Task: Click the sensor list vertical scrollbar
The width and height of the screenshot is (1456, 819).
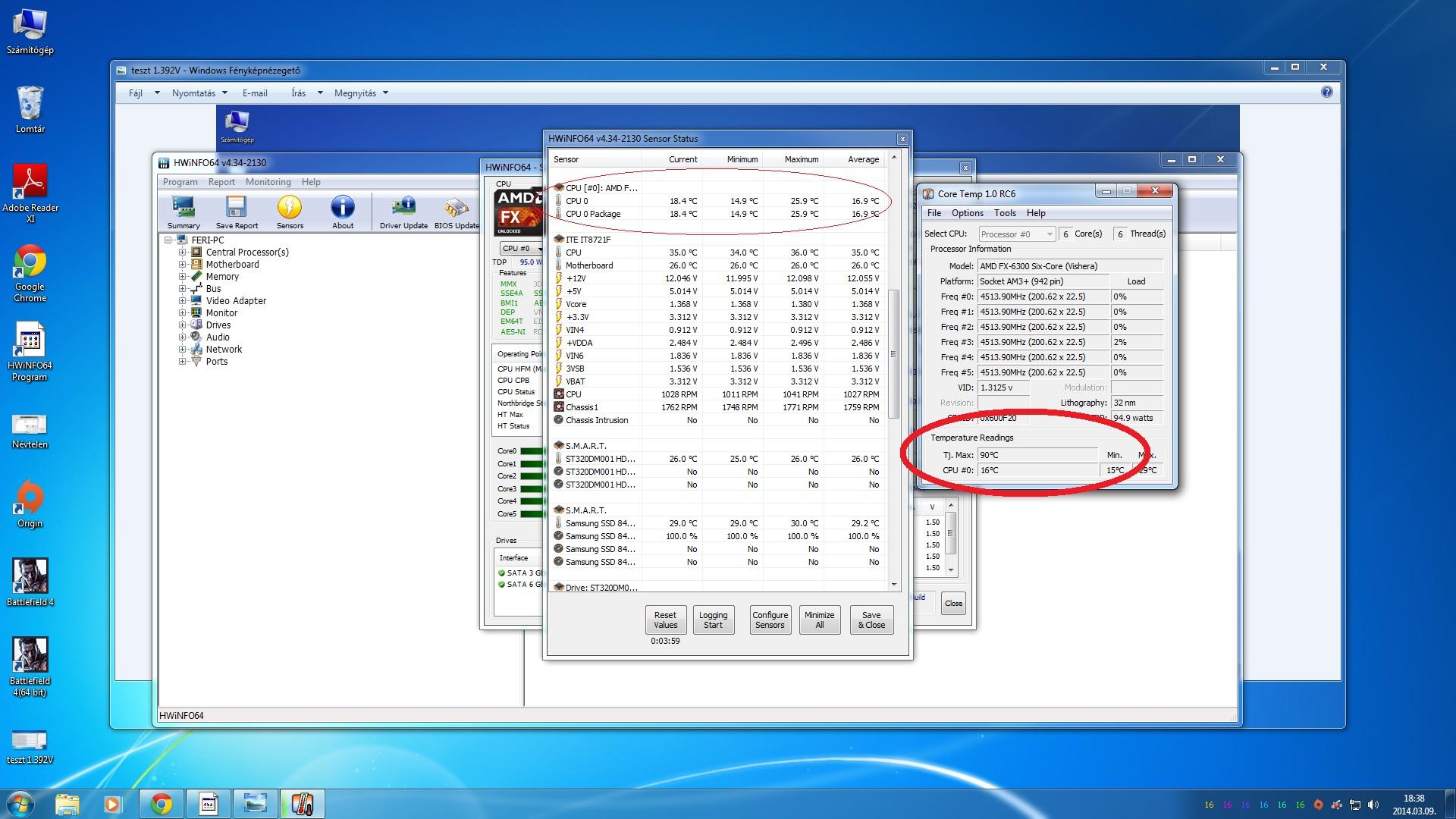Action: pyautogui.click(x=893, y=354)
